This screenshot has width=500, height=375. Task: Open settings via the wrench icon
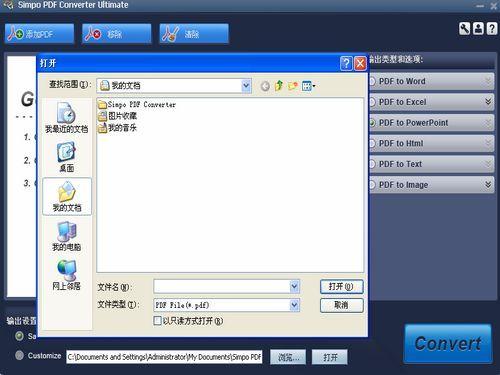[x=464, y=29]
